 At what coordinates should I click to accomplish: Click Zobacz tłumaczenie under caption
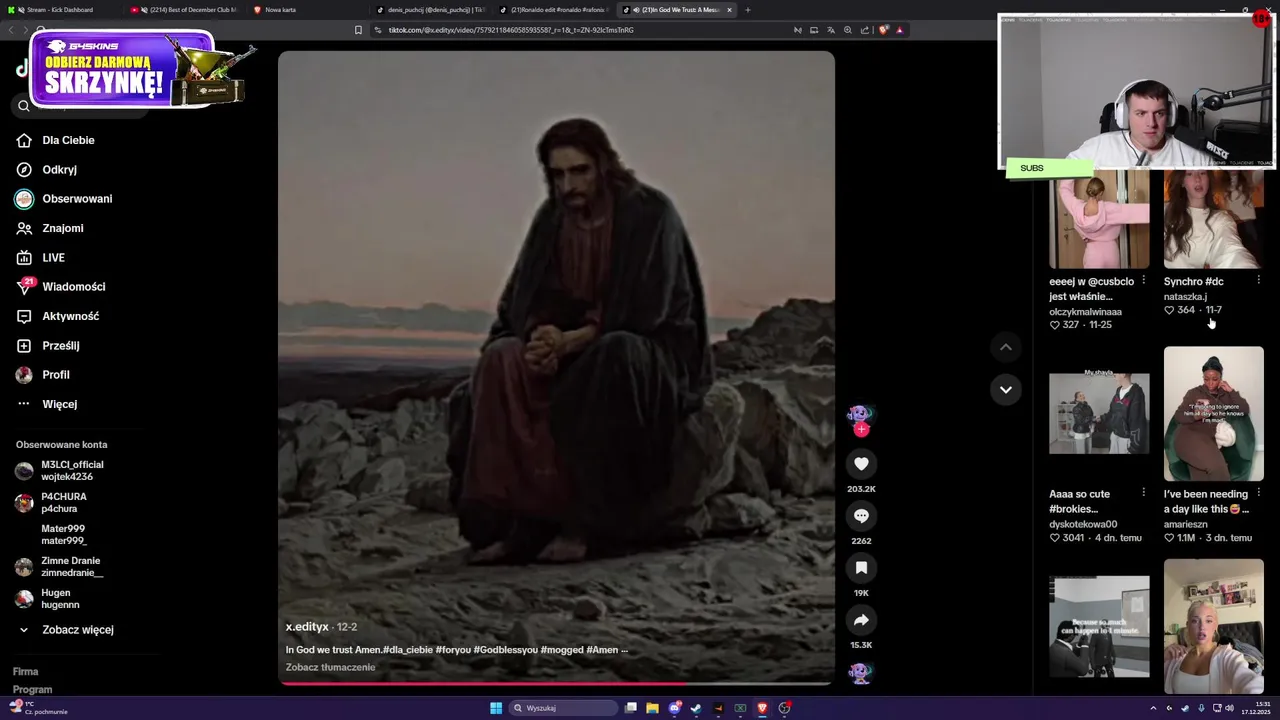click(x=330, y=668)
